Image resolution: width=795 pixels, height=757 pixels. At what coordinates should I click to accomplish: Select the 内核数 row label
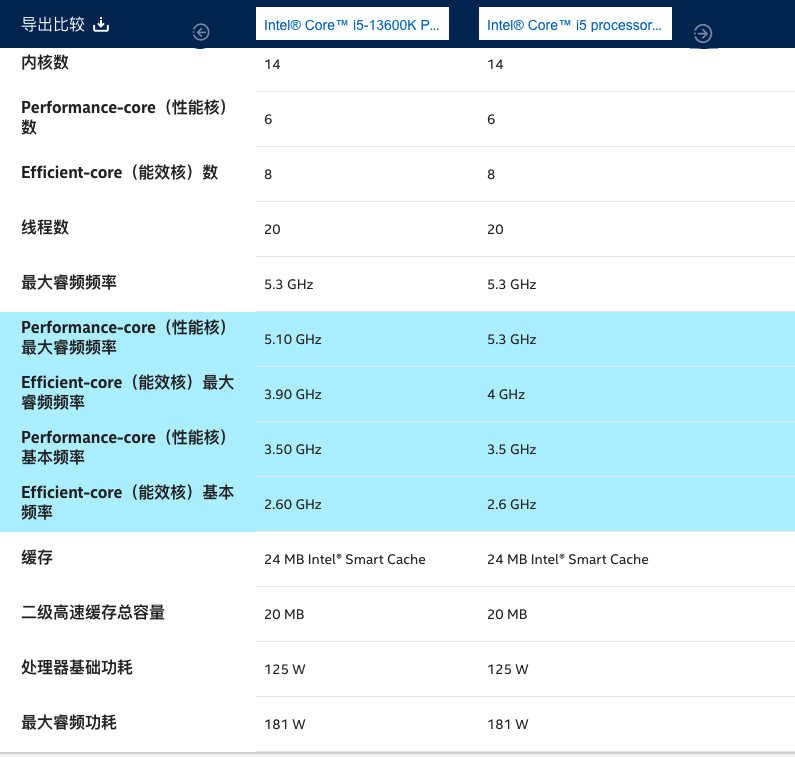tap(45, 62)
